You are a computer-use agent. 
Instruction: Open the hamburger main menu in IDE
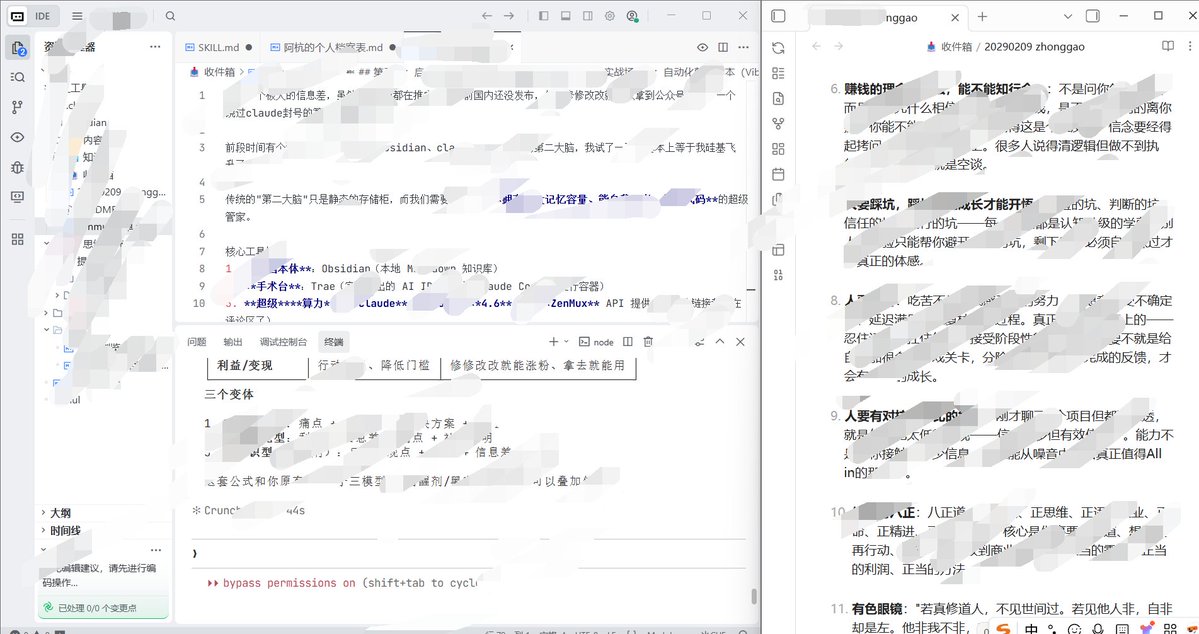tap(77, 16)
